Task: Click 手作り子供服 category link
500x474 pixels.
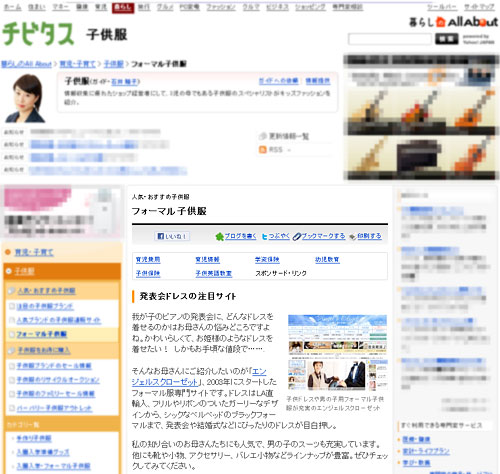Action: 34,438
